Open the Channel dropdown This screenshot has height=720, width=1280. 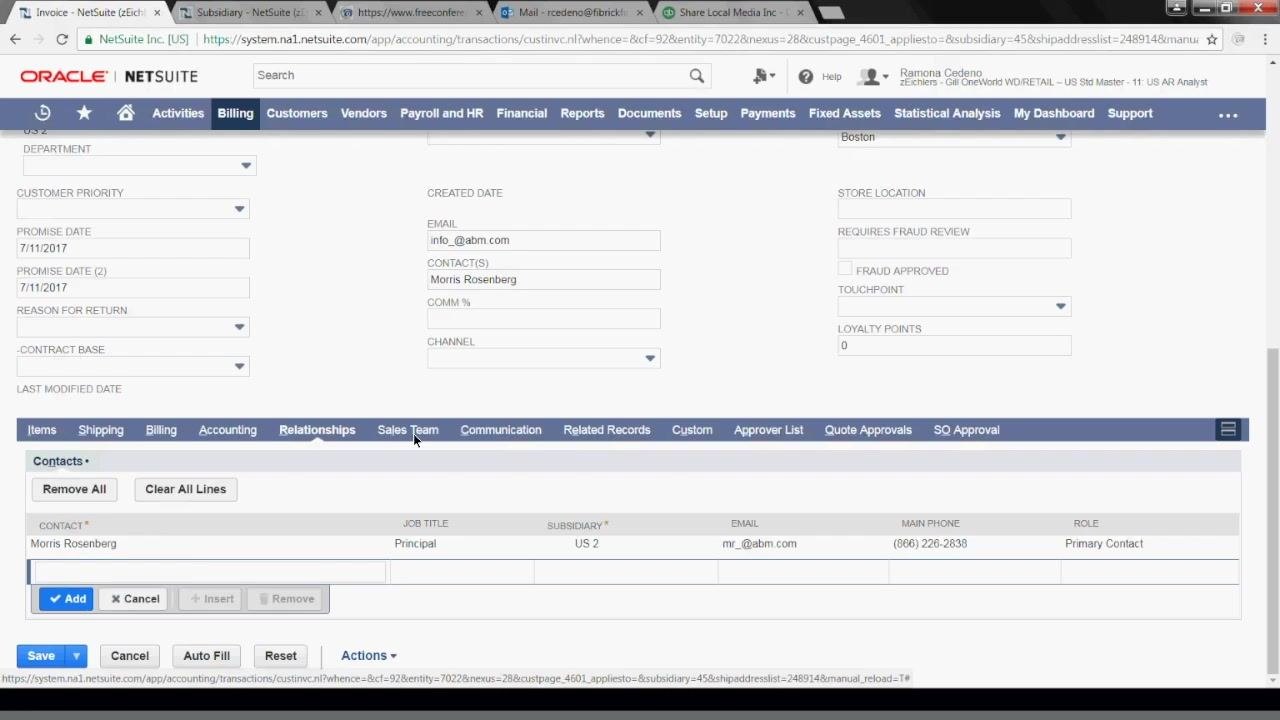point(650,358)
